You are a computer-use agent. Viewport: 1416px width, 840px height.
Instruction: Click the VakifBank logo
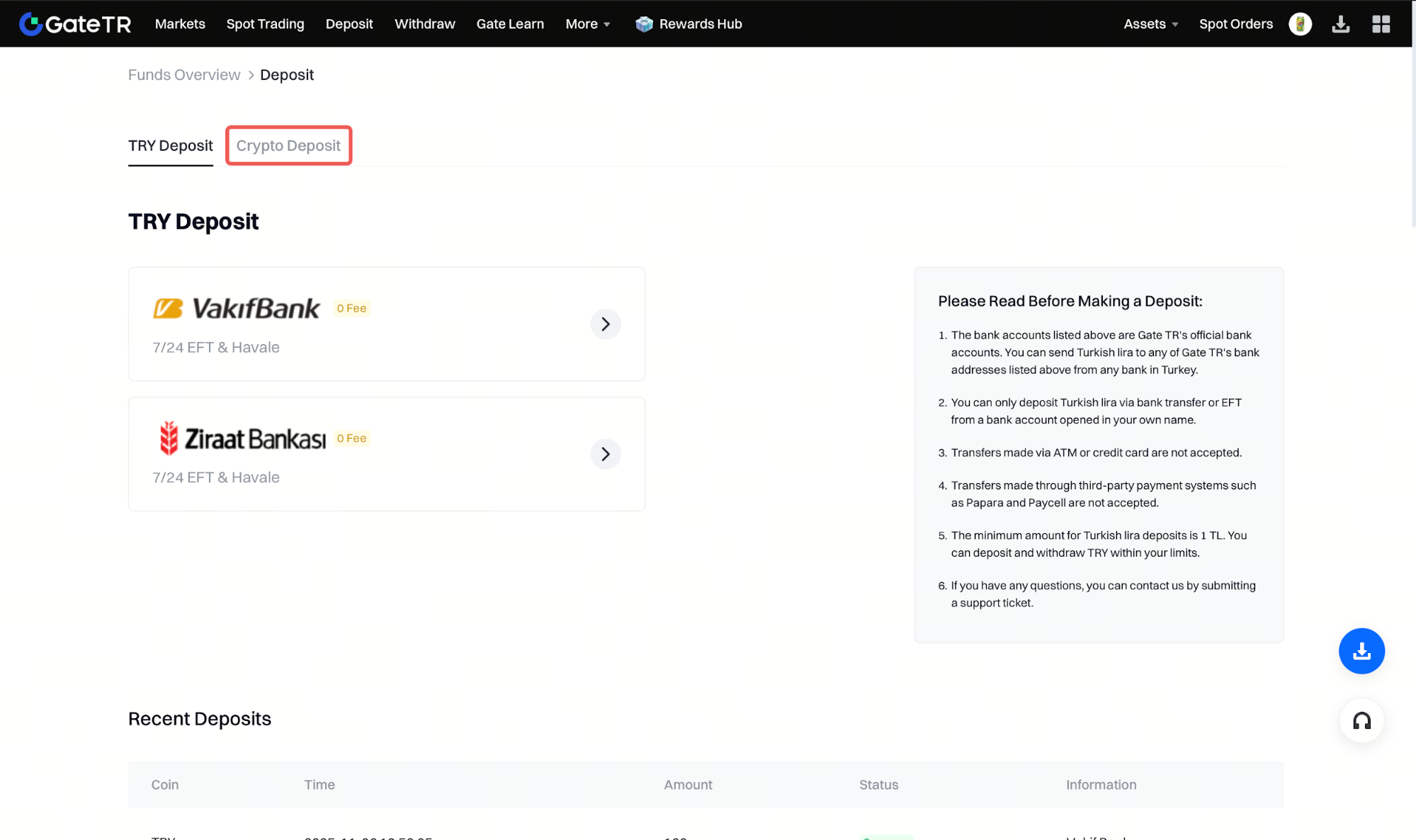[x=237, y=308]
